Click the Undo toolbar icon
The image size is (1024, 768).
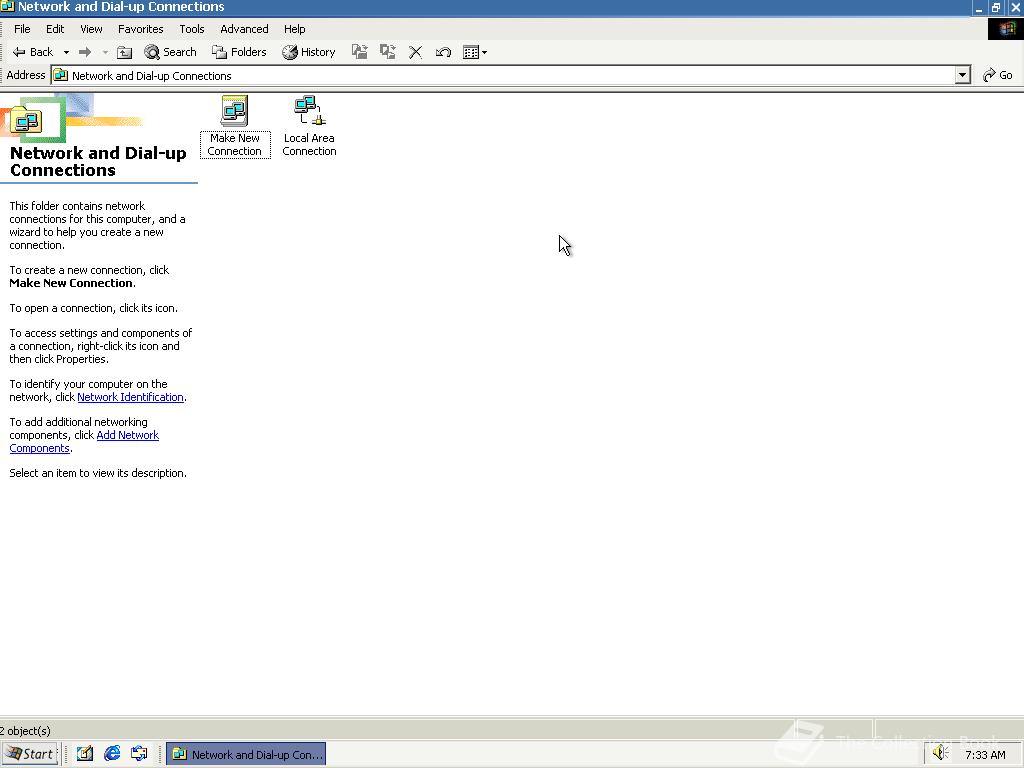point(443,52)
